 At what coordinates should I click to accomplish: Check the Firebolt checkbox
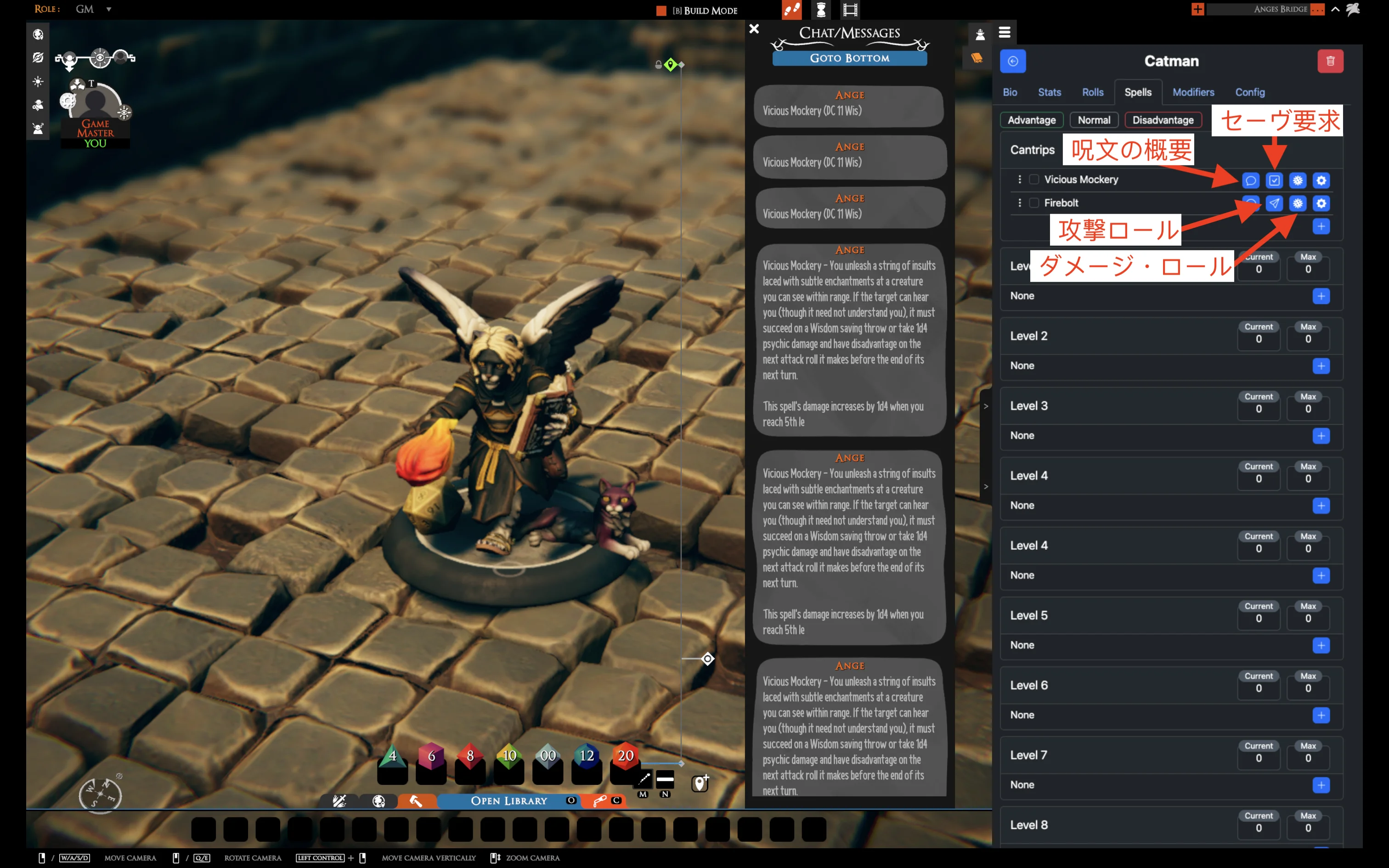point(1034,203)
